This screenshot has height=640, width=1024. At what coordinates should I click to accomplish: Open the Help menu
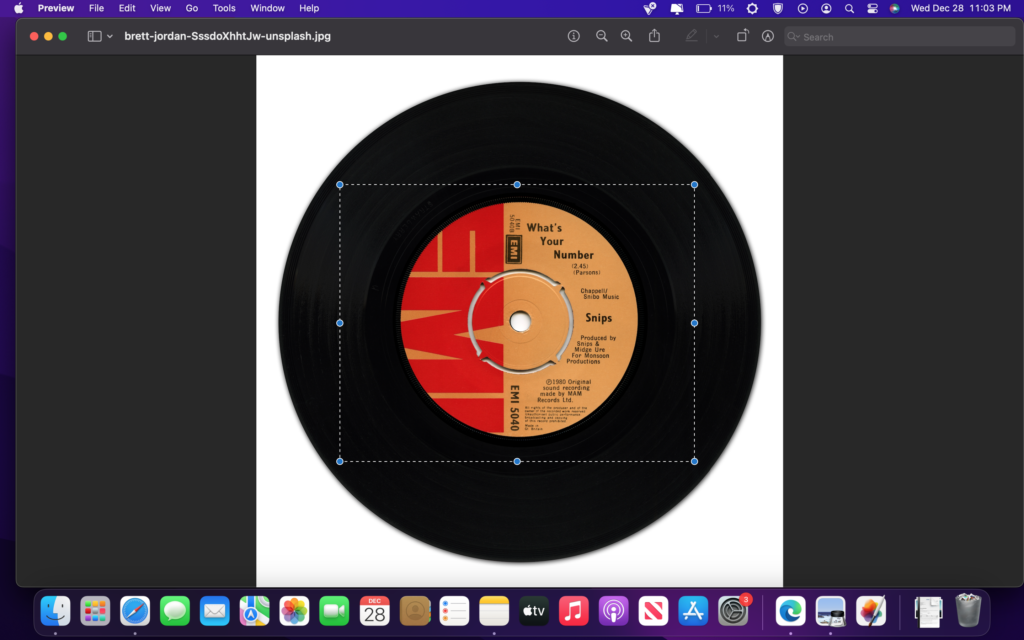point(309,8)
